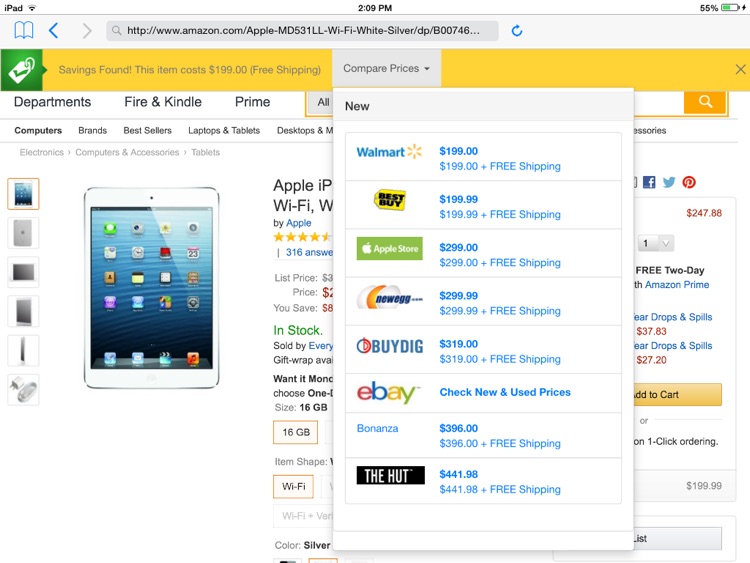Select the first iPad front thumbnail
Image resolution: width=750 pixels, height=563 pixels.
click(x=23, y=194)
